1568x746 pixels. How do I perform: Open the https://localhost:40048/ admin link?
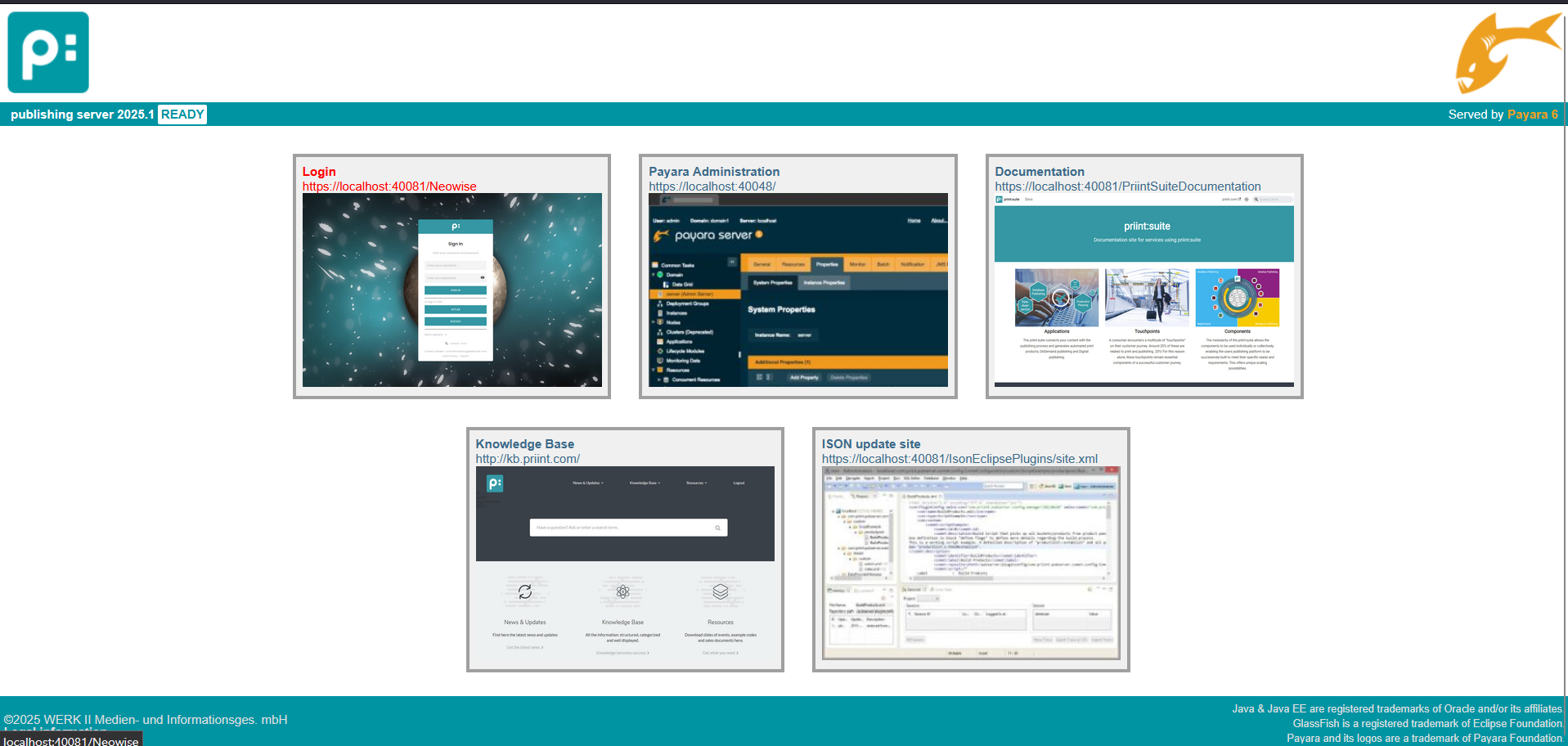click(712, 186)
